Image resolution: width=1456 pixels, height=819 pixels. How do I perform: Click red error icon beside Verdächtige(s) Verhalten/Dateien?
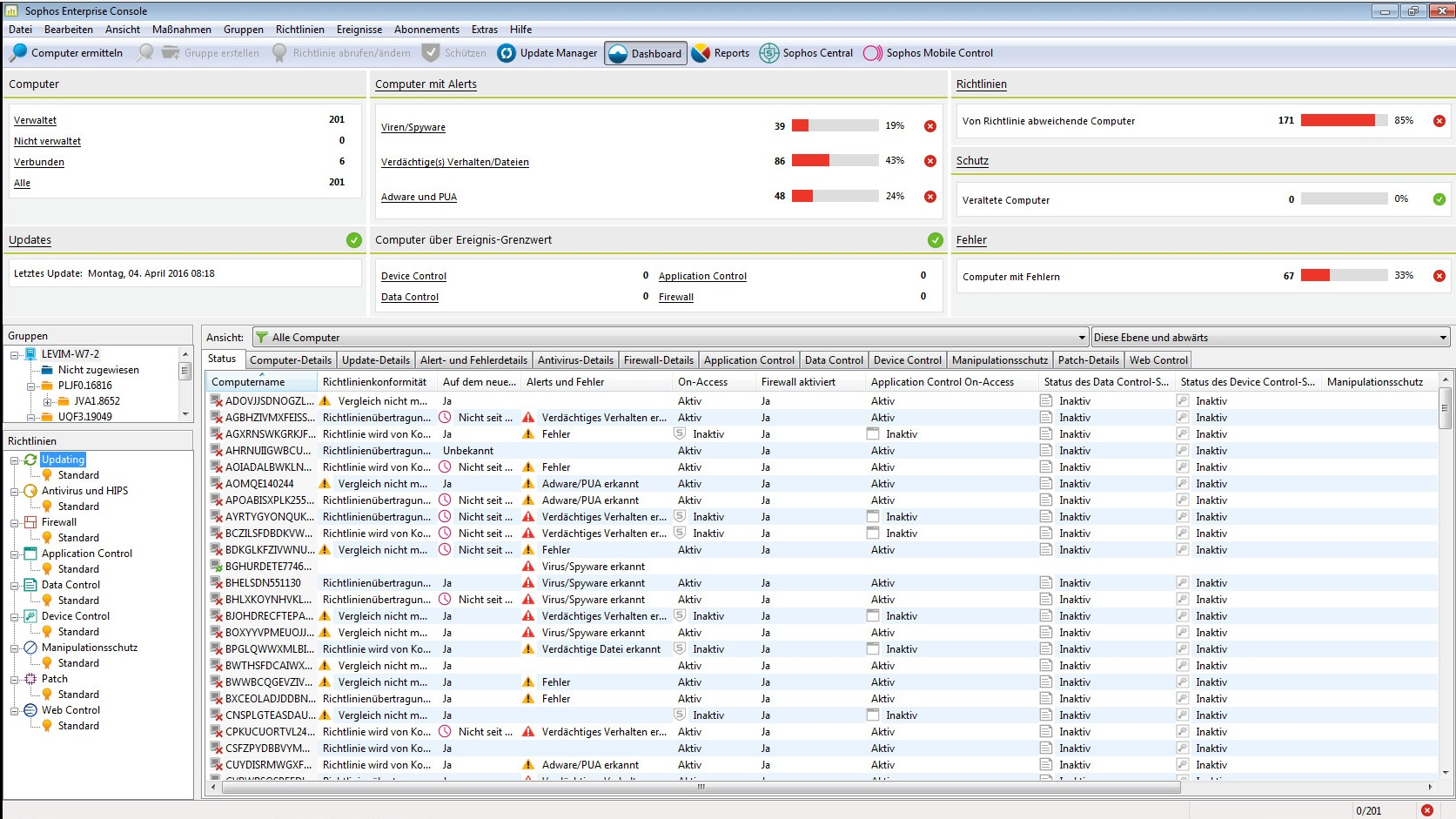[930, 161]
